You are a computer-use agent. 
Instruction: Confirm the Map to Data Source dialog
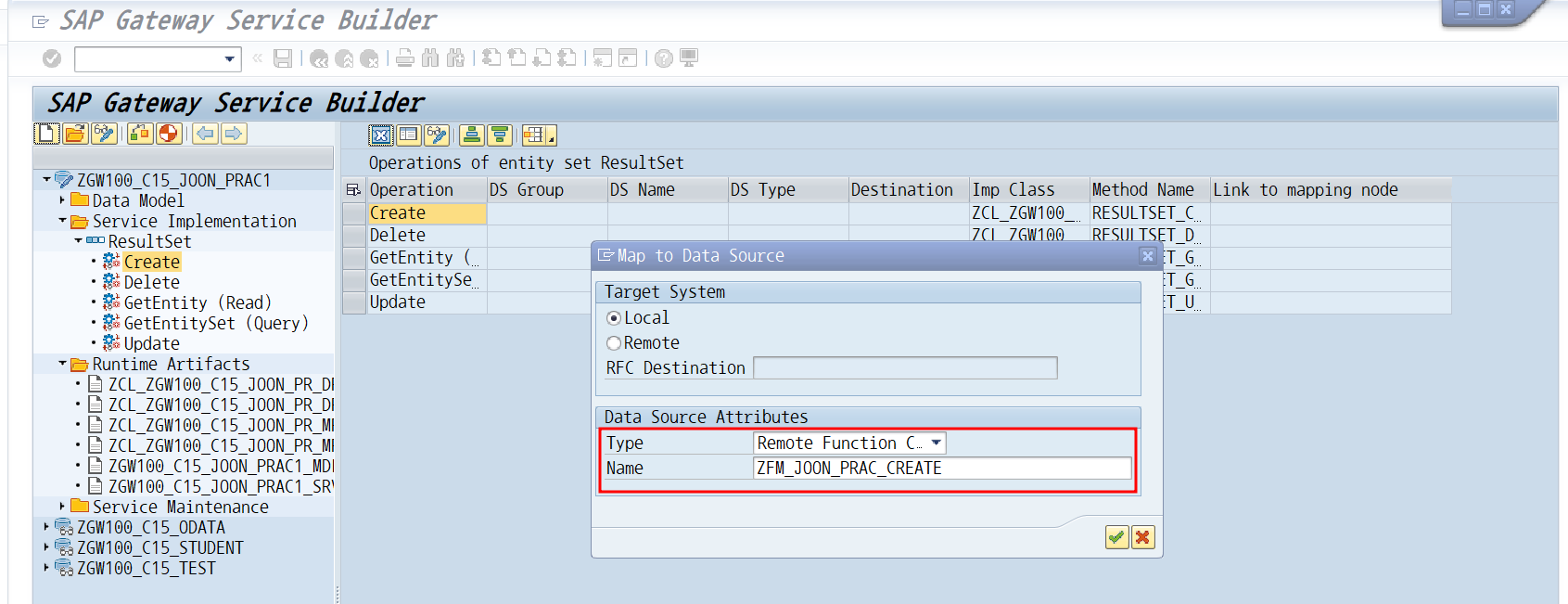tap(1116, 537)
